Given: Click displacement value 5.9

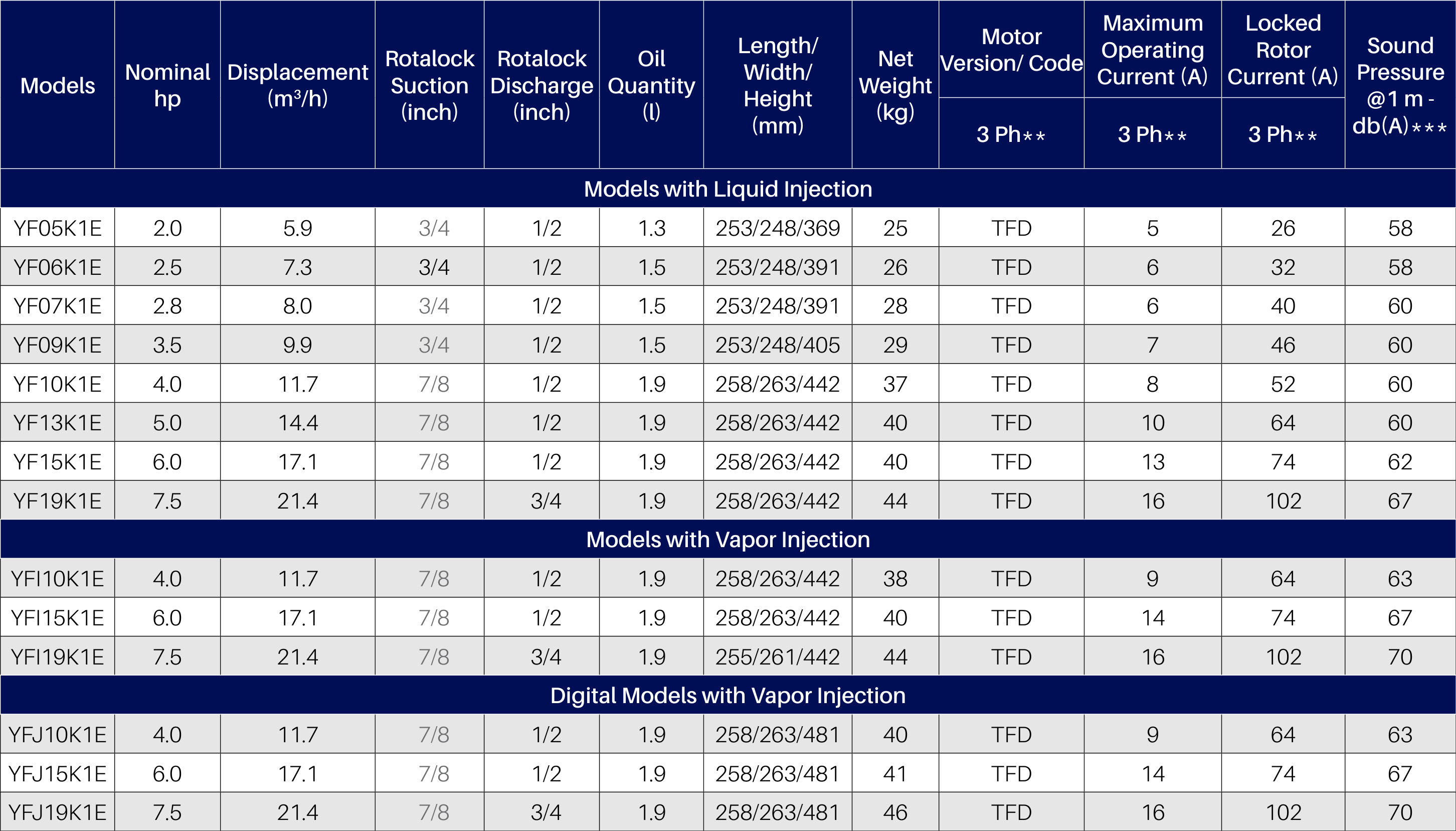Looking at the screenshot, I should [x=297, y=228].
